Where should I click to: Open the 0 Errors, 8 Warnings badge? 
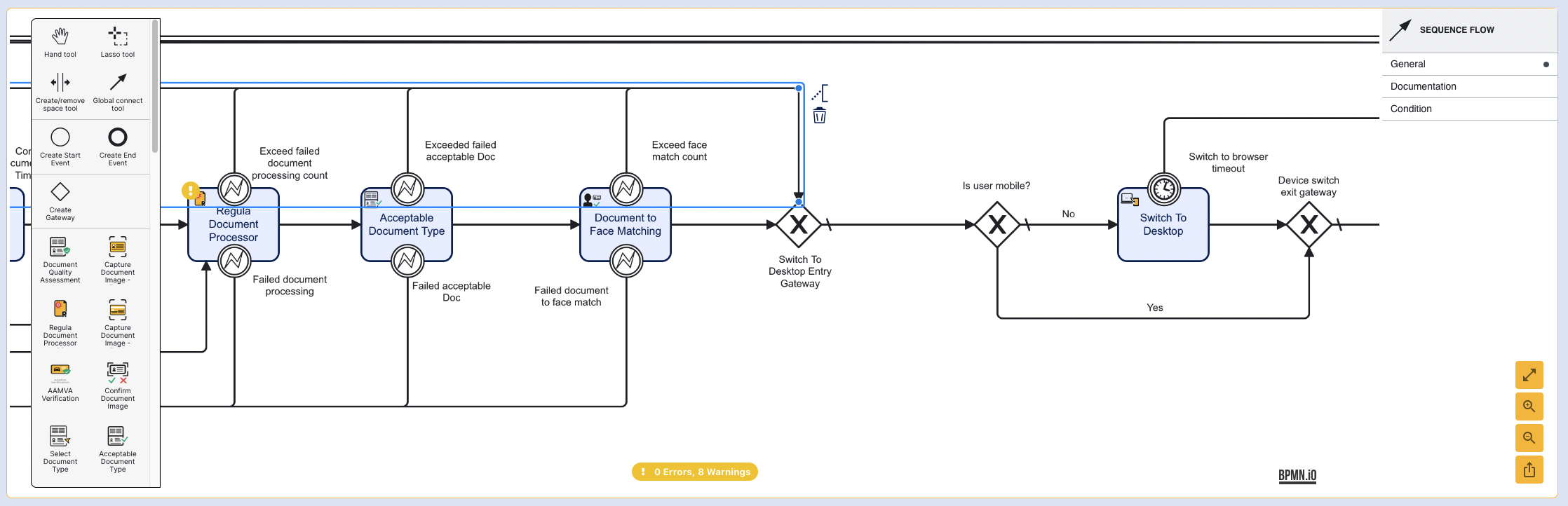pyautogui.click(x=694, y=472)
